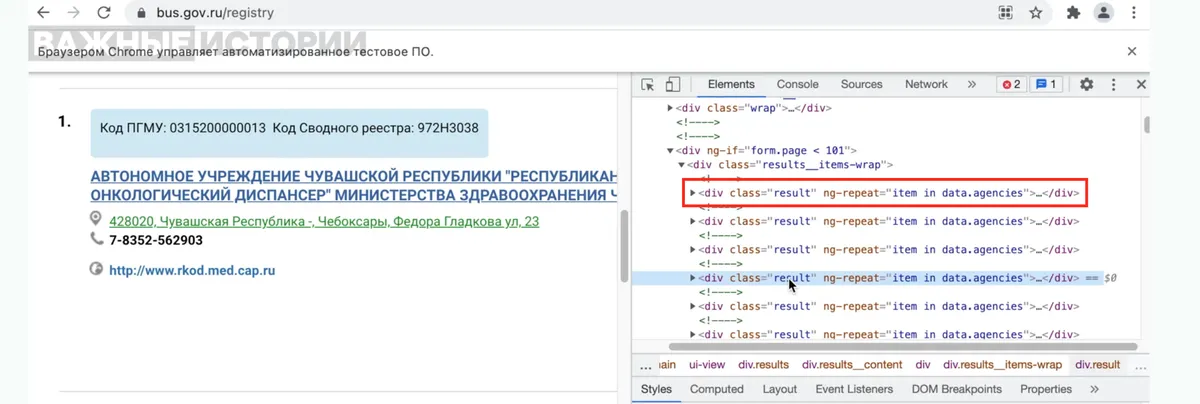Go back to the previous page
This screenshot has width=1200, height=404.
(43, 13)
